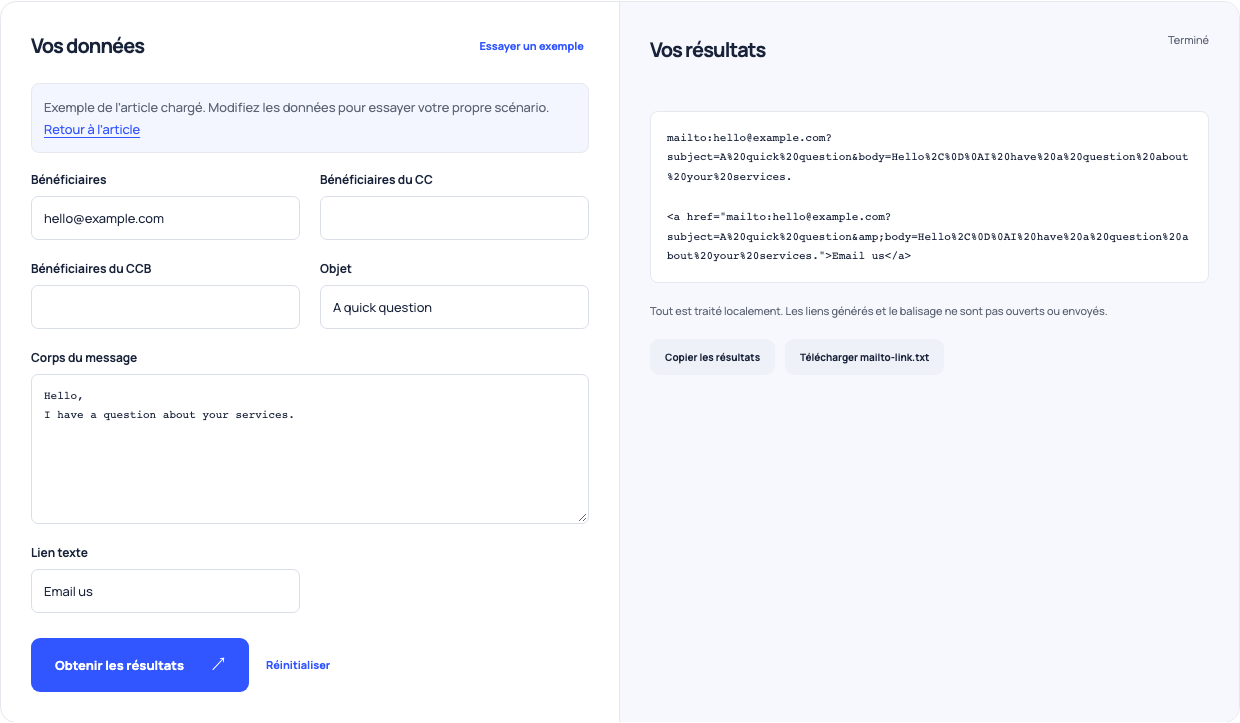Click Télécharger mailto-link.txt button
Image resolution: width=1240 pixels, height=723 pixels.
(864, 357)
